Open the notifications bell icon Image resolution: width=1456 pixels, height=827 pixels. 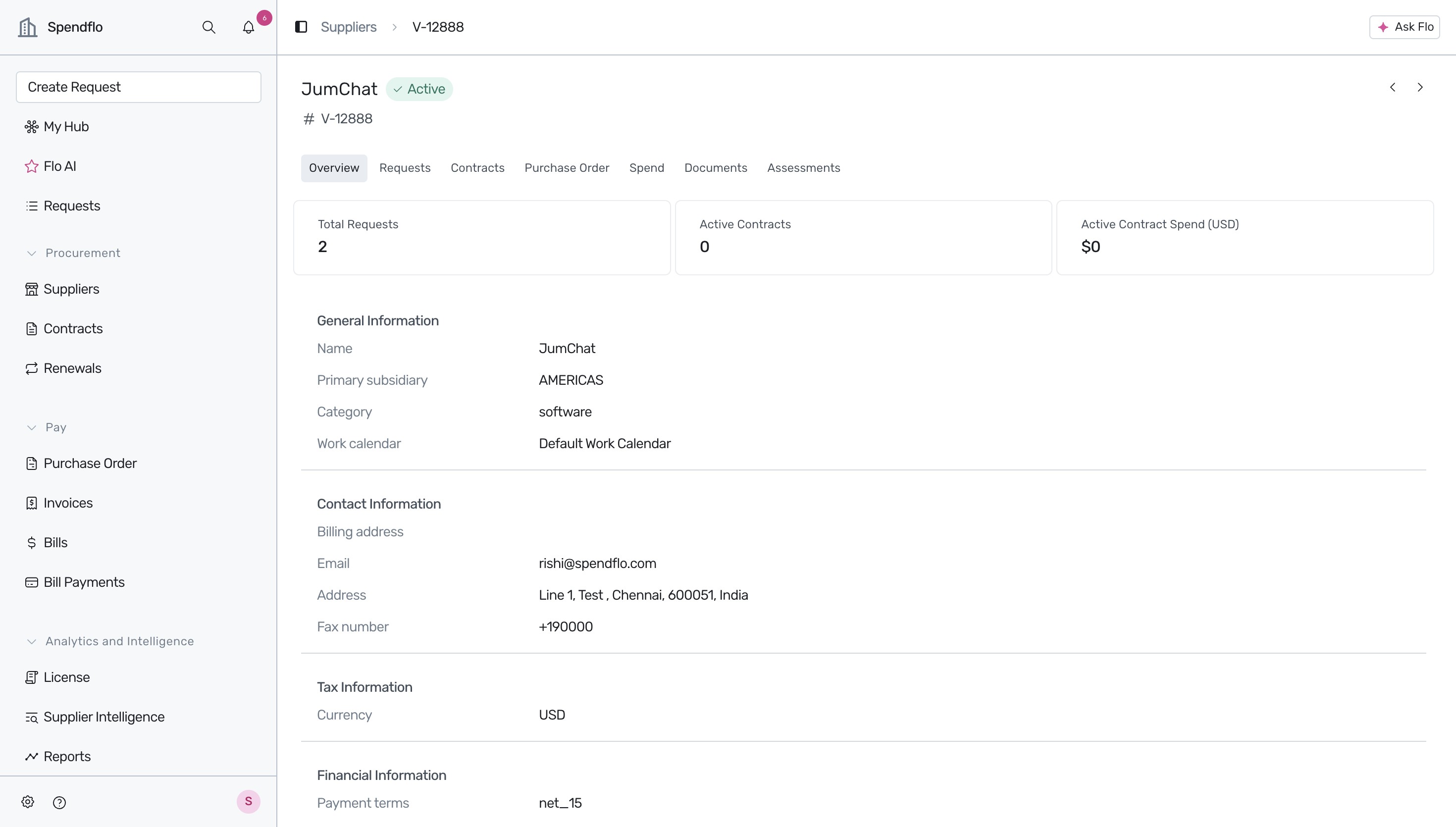248,27
